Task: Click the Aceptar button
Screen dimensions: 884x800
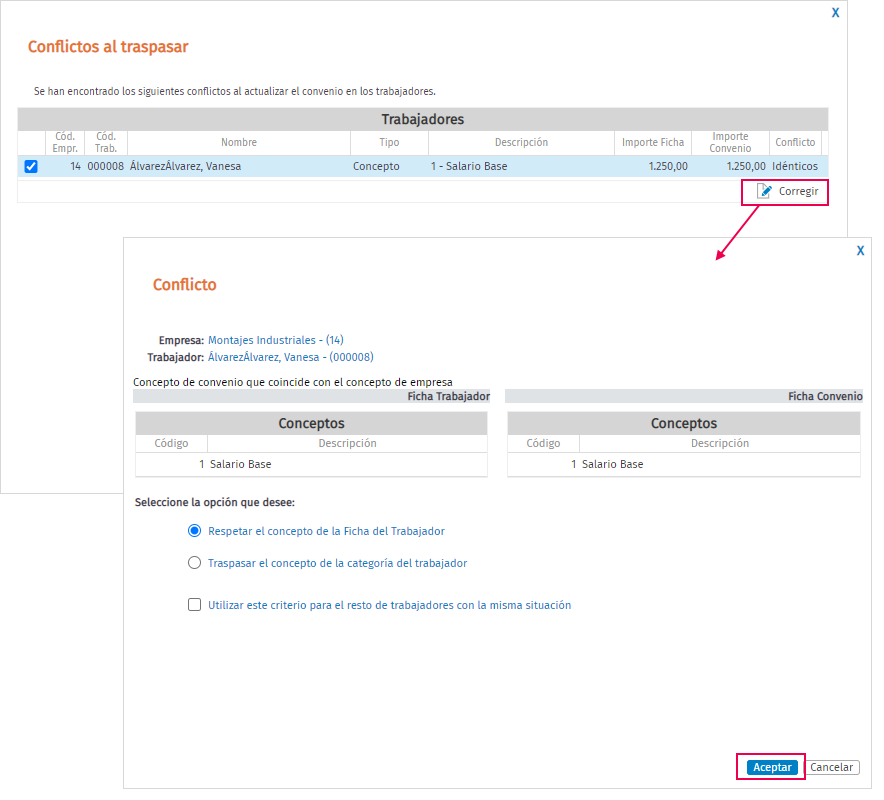Action: click(x=772, y=767)
